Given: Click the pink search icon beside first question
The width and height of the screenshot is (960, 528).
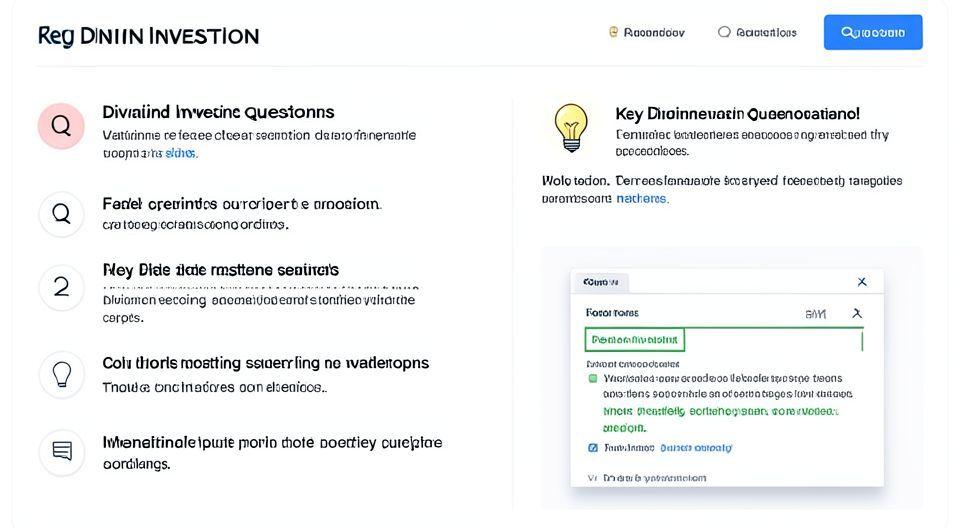Looking at the screenshot, I should coord(61,126).
